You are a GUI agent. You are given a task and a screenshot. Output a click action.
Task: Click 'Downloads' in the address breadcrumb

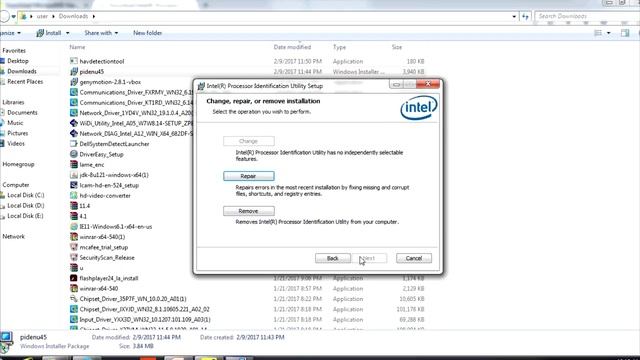[x=73, y=16]
